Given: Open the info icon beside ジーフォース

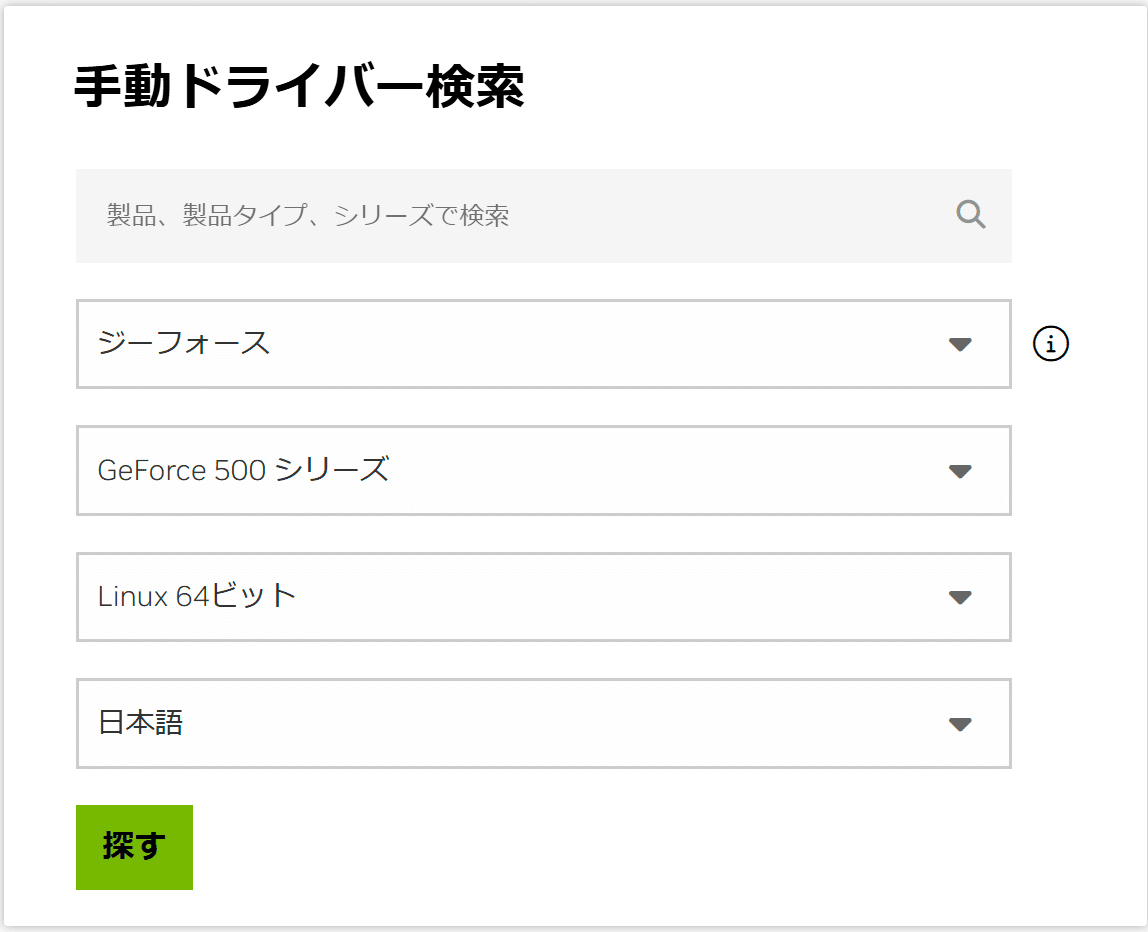Looking at the screenshot, I should pyautogui.click(x=1051, y=343).
